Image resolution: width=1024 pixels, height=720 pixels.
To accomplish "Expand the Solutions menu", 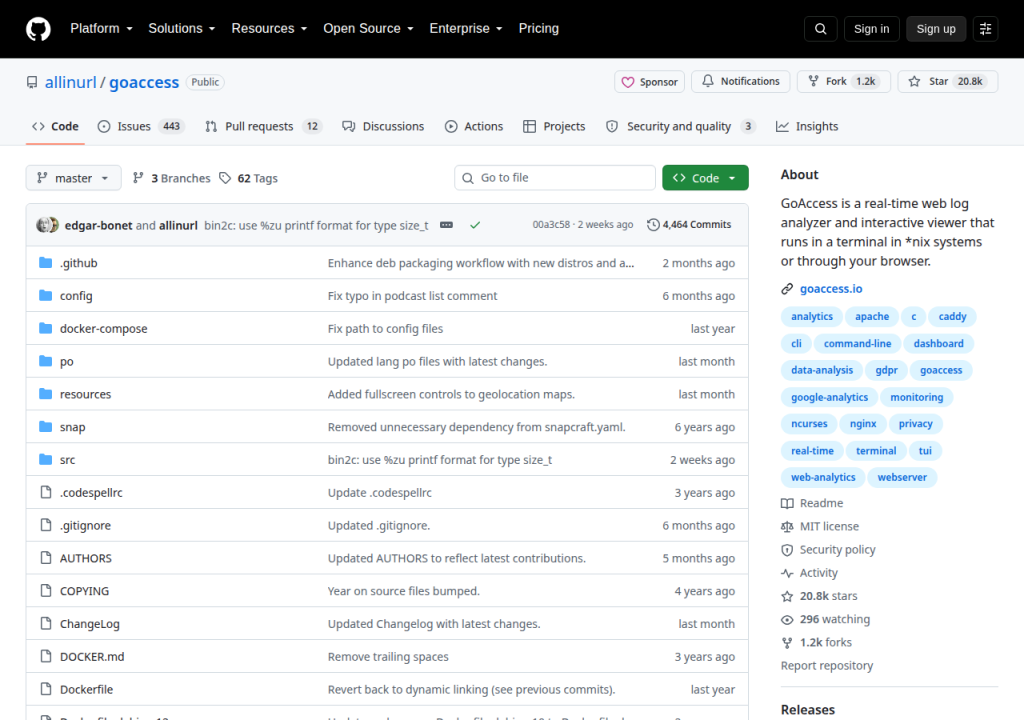I will (x=182, y=28).
